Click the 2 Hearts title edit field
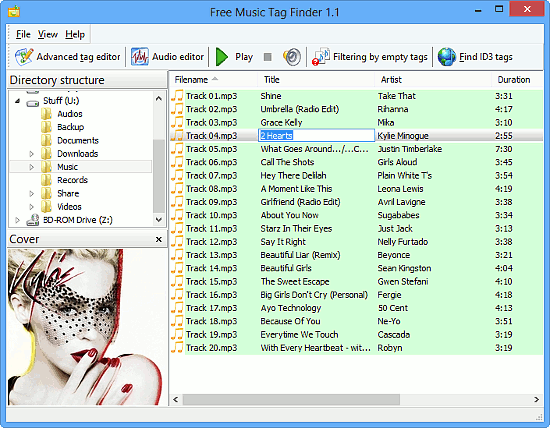The width and height of the screenshot is (550, 428). [316, 136]
